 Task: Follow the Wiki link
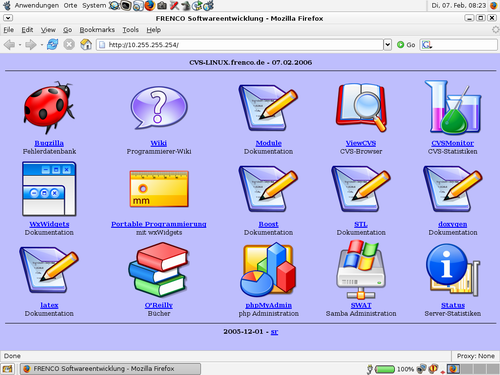[x=159, y=143]
